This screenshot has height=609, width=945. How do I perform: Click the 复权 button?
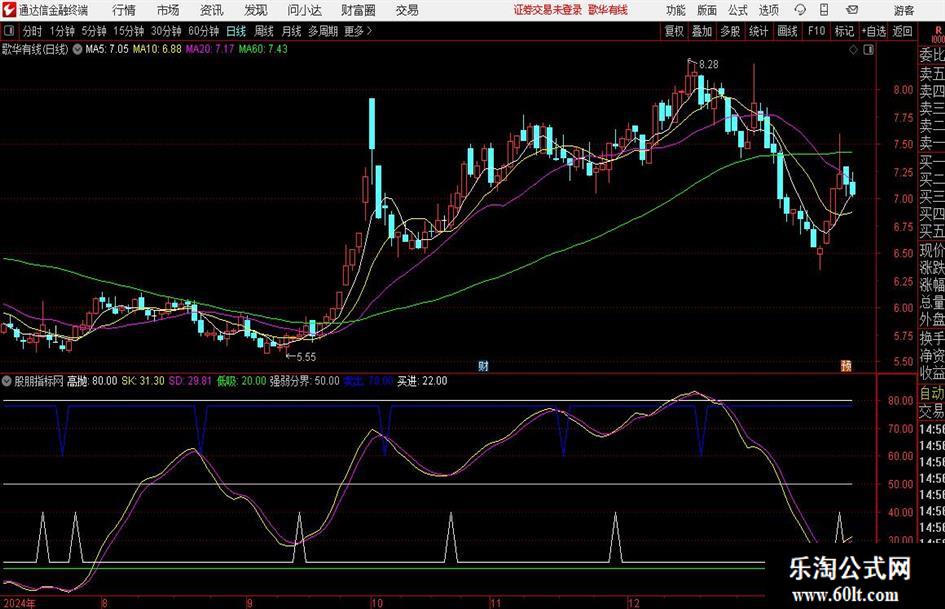[x=674, y=31]
